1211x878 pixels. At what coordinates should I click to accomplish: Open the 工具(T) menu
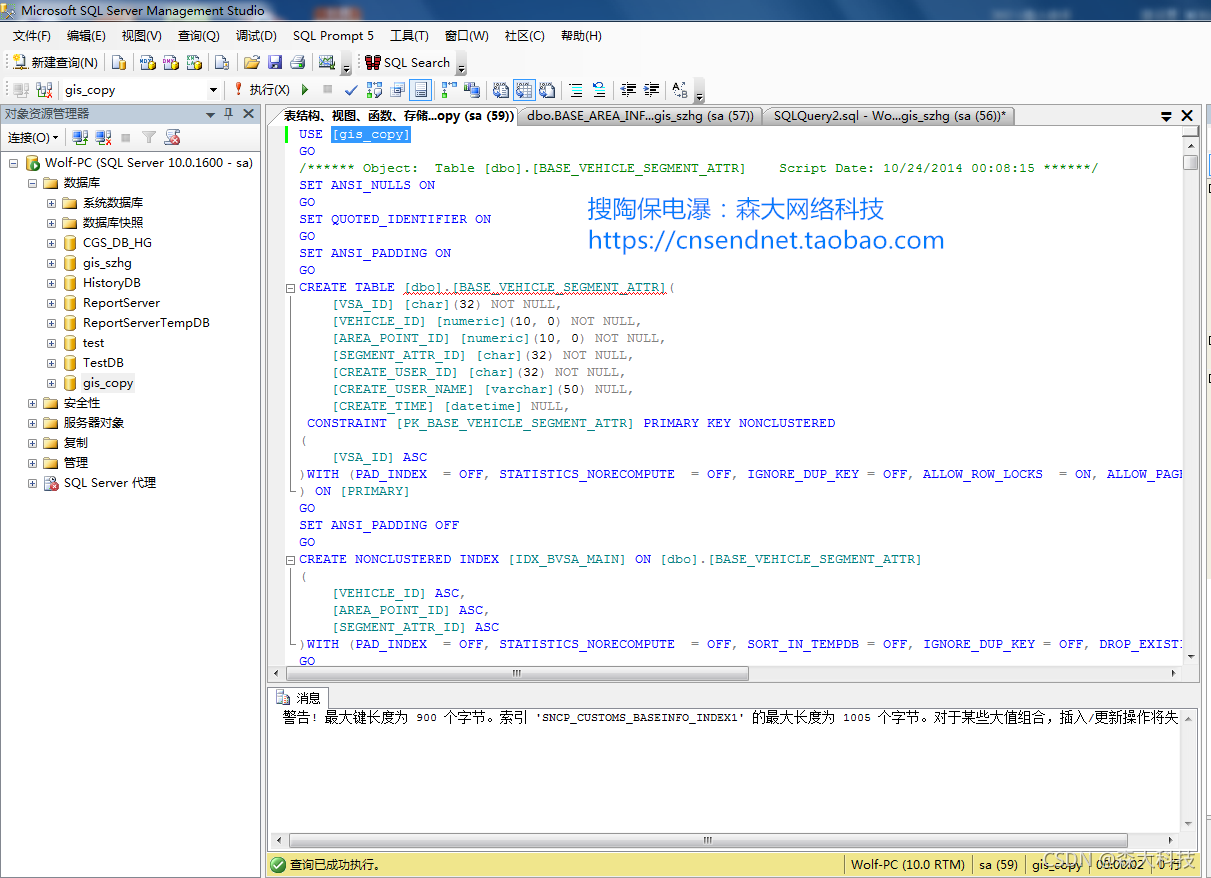[x=409, y=36]
